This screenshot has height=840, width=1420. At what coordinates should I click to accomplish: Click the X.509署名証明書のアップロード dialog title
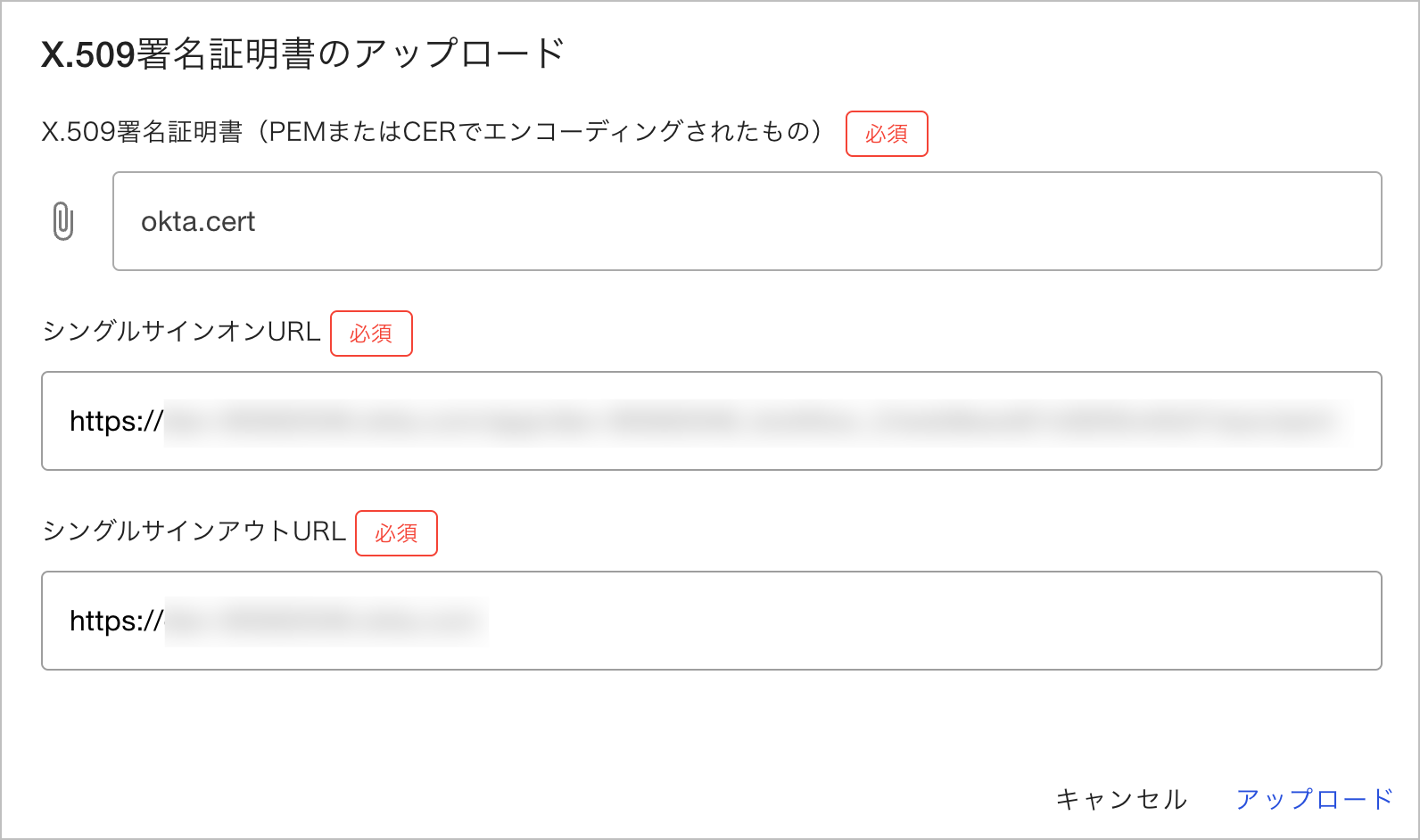point(303,54)
